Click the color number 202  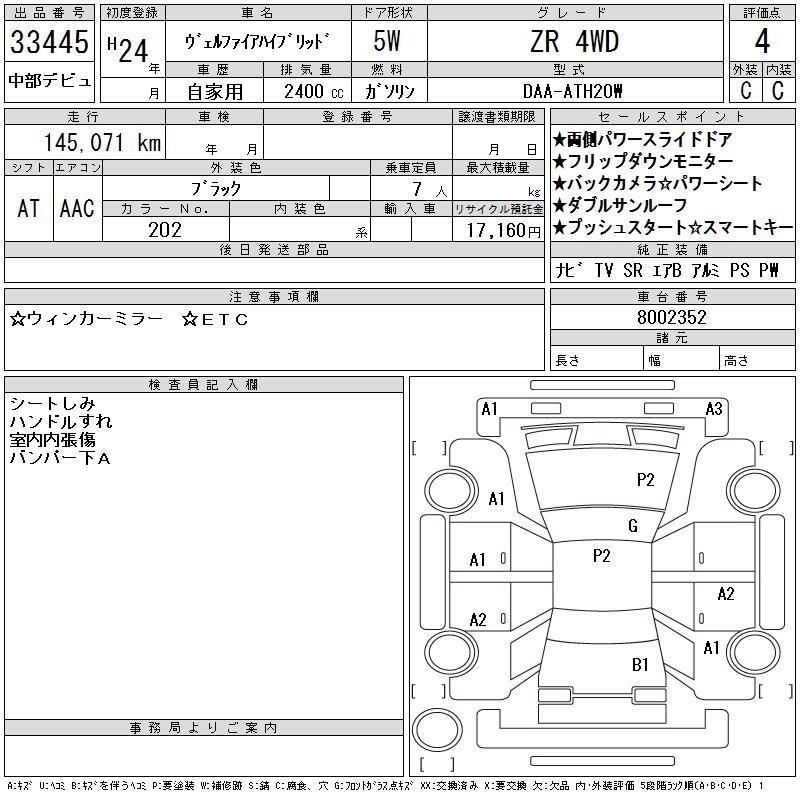pyautogui.click(x=165, y=230)
